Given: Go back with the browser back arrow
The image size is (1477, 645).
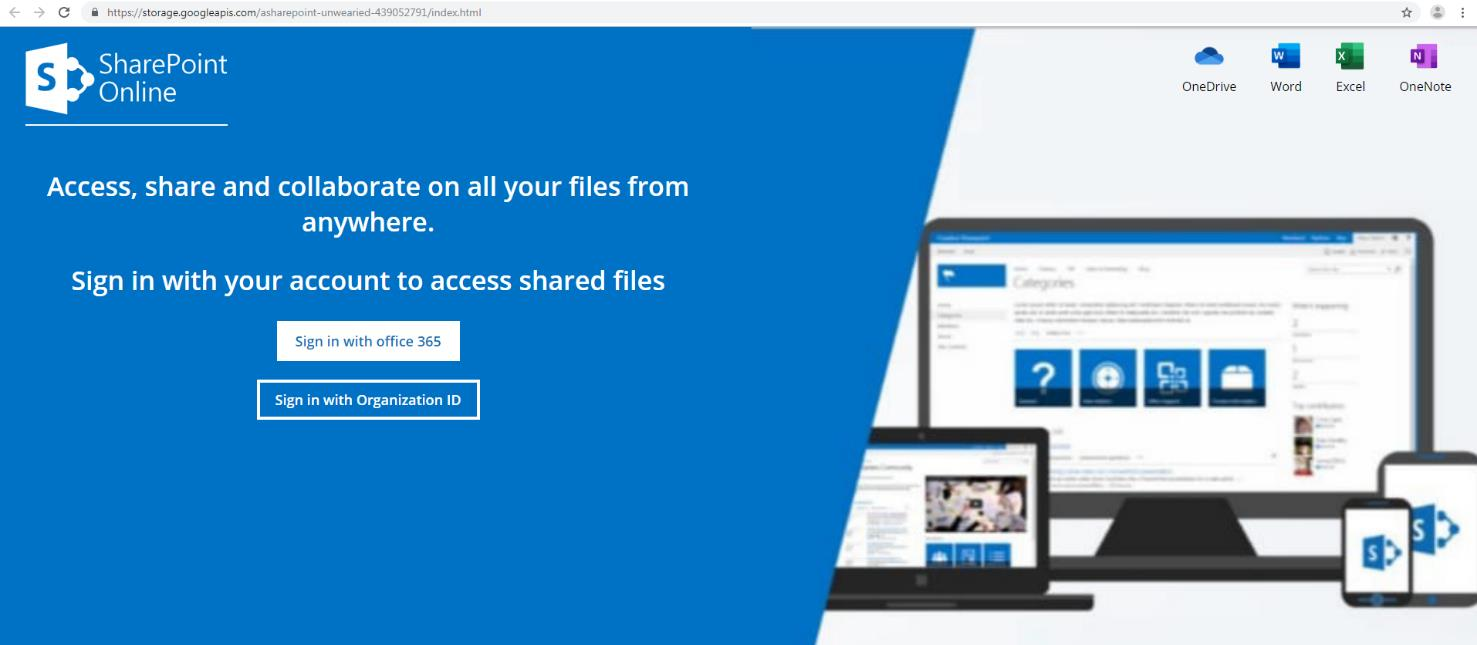Looking at the screenshot, I should pyautogui.click(x=13, y=13).
